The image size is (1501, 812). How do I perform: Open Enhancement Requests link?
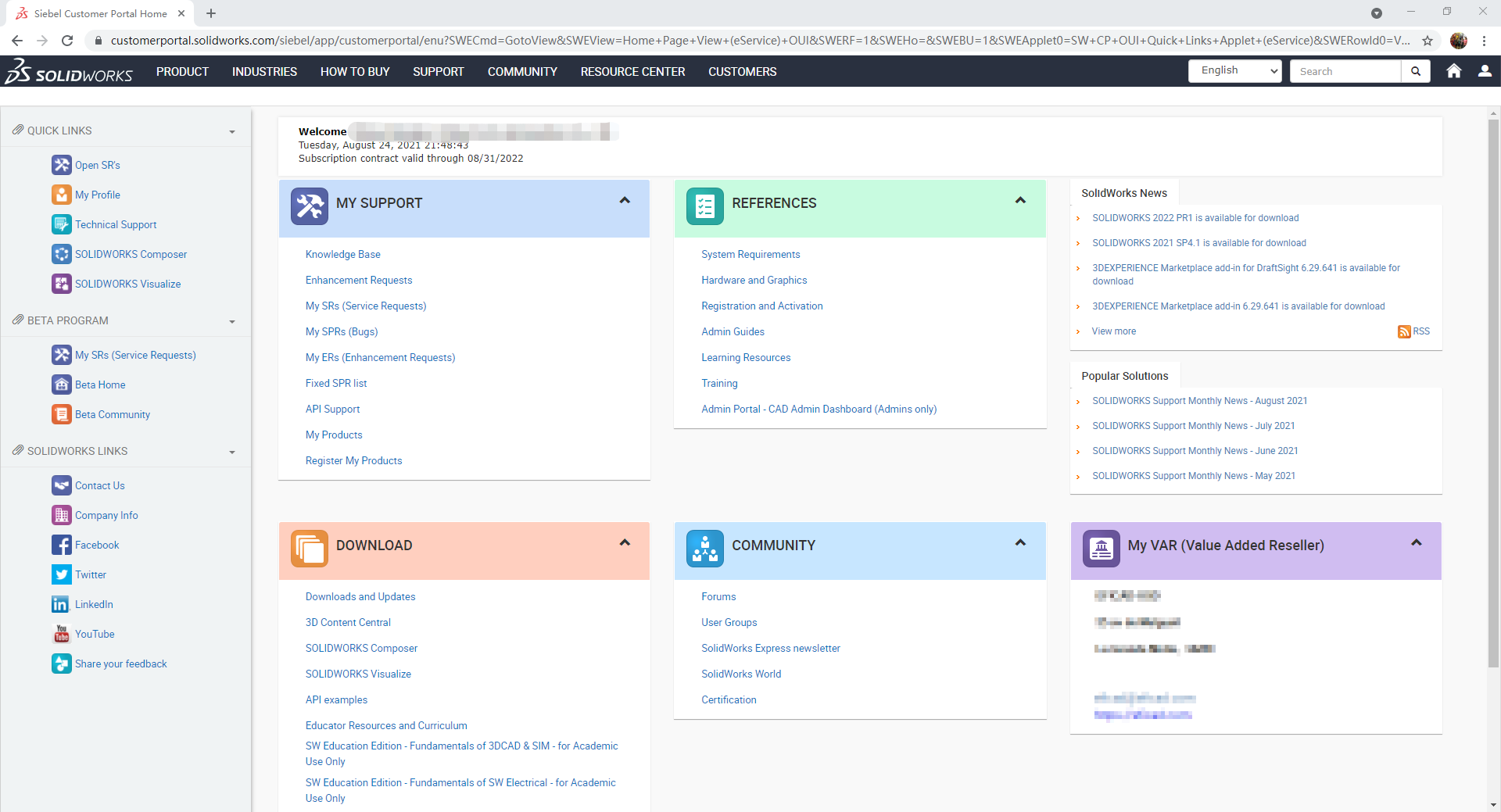pyautogui.click(x=359, y=280)
